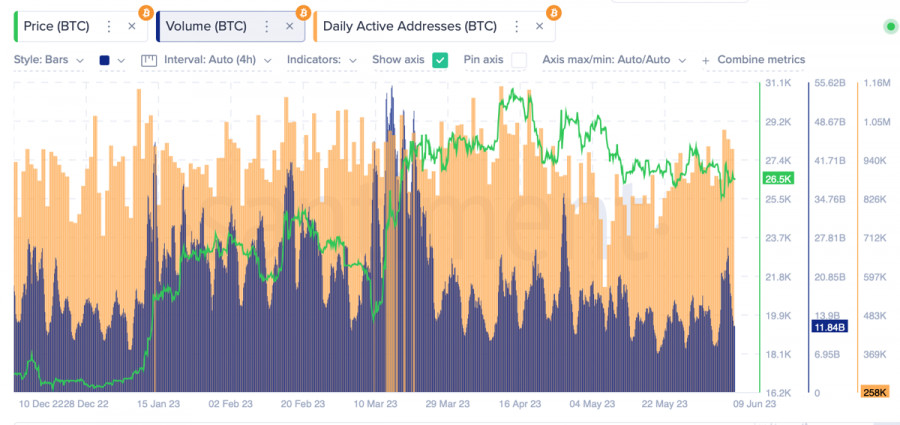The width and height of the screenshot is (900, 425).
Task: Select the Volume (BTC) metric tab
Action: [x=208, y=26]
